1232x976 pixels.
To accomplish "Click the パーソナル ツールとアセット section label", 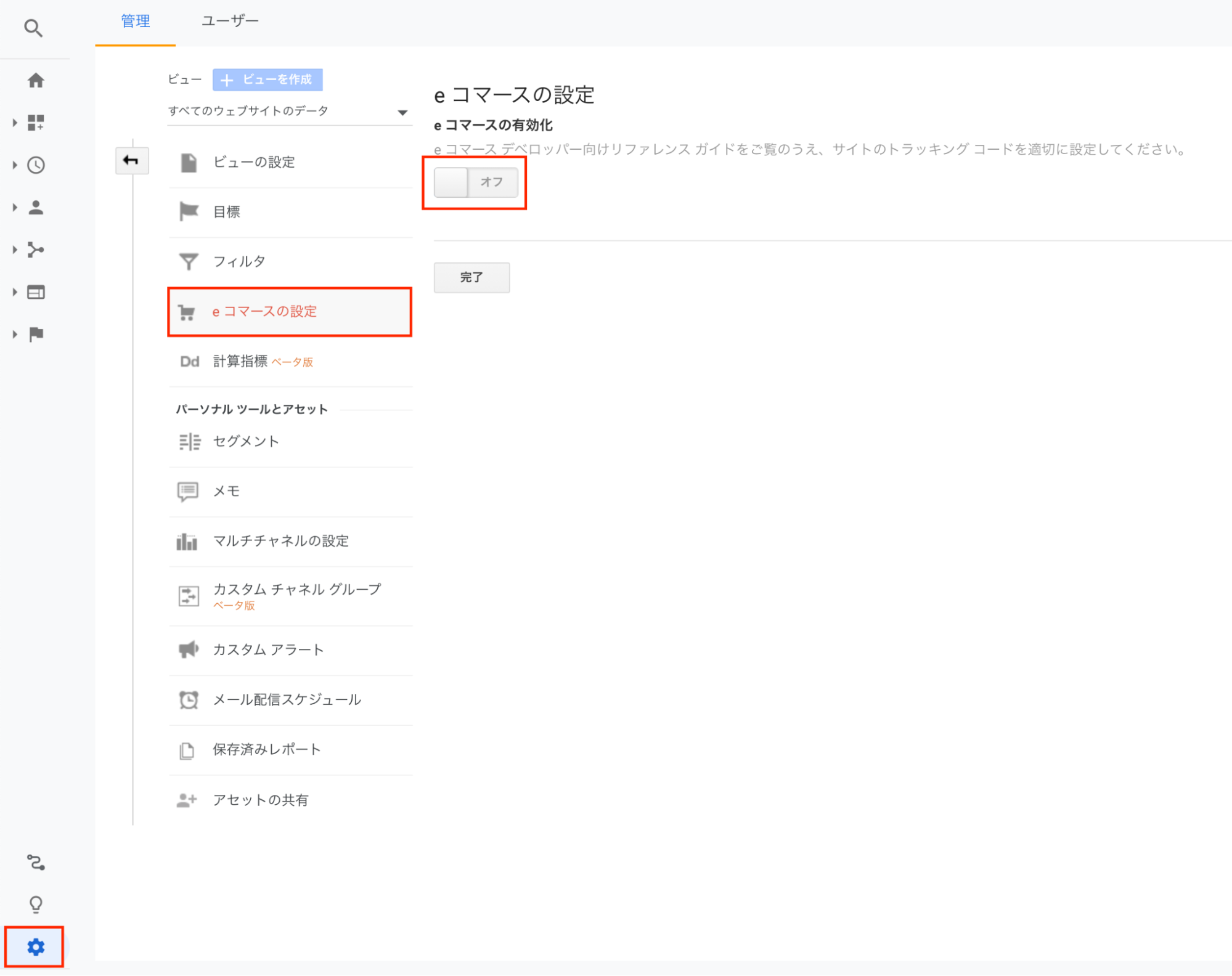I will 251,410.
